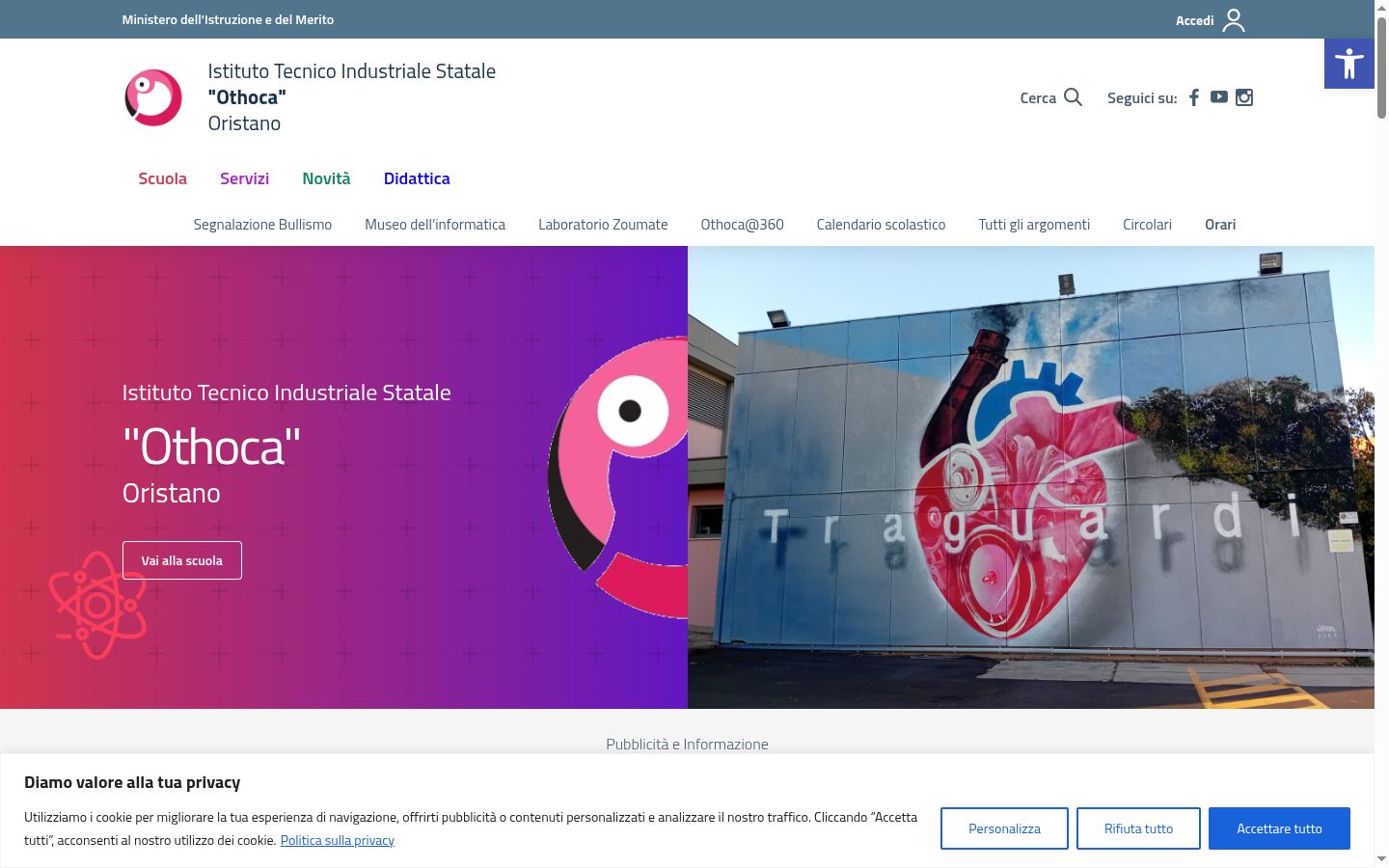Open Ministero dell'Istruzione e del Merito link
Image resolution: width=1389 pixels, height=868 pixels.
coord(228,19)
